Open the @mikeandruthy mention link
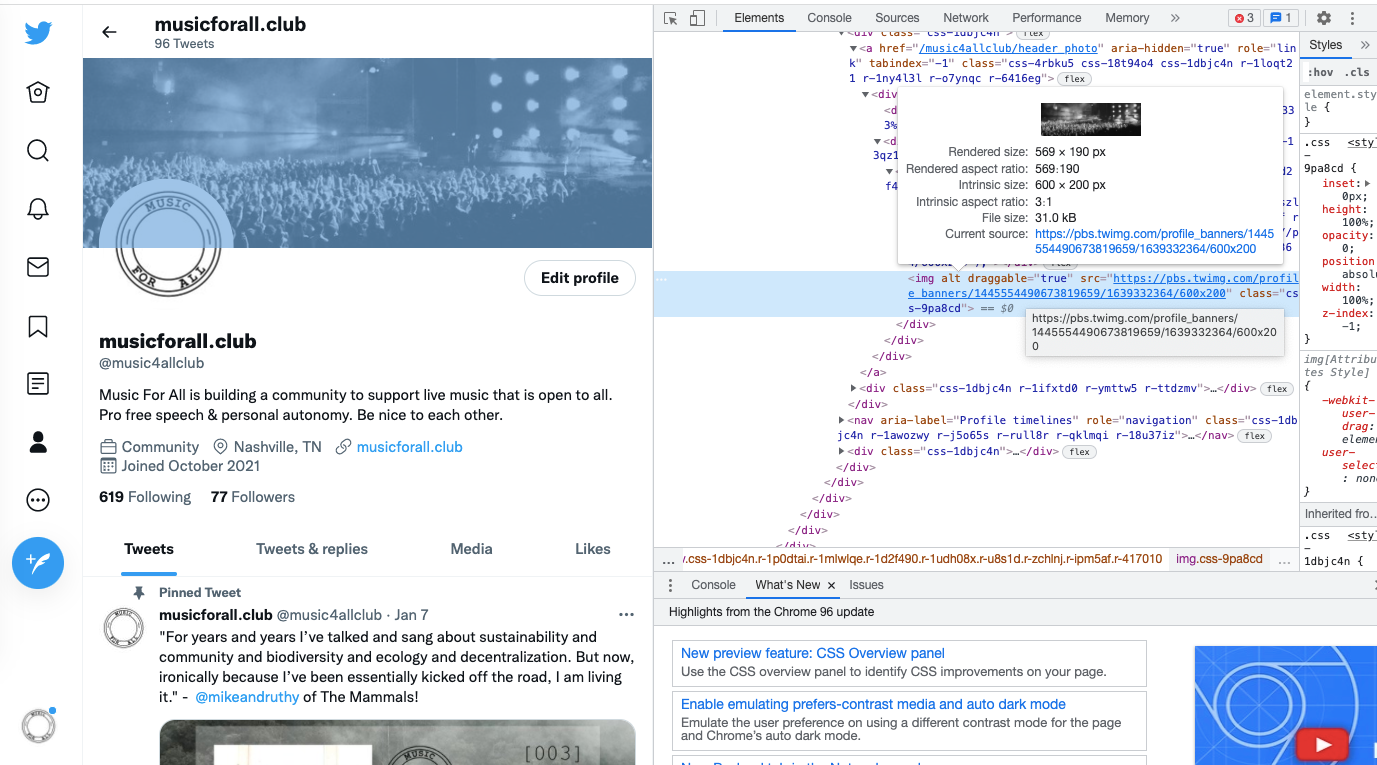The height and width of the screenshot is (765, 1377). tap(247, 697)
